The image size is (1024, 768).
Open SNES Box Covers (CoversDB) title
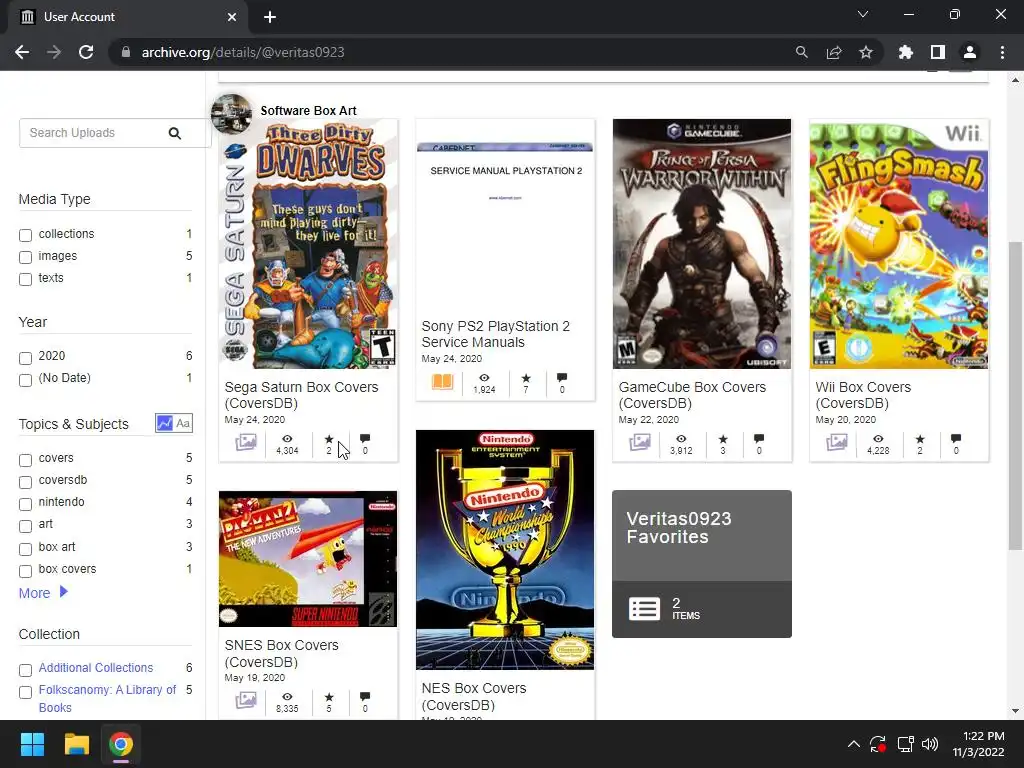pos(281,653)
